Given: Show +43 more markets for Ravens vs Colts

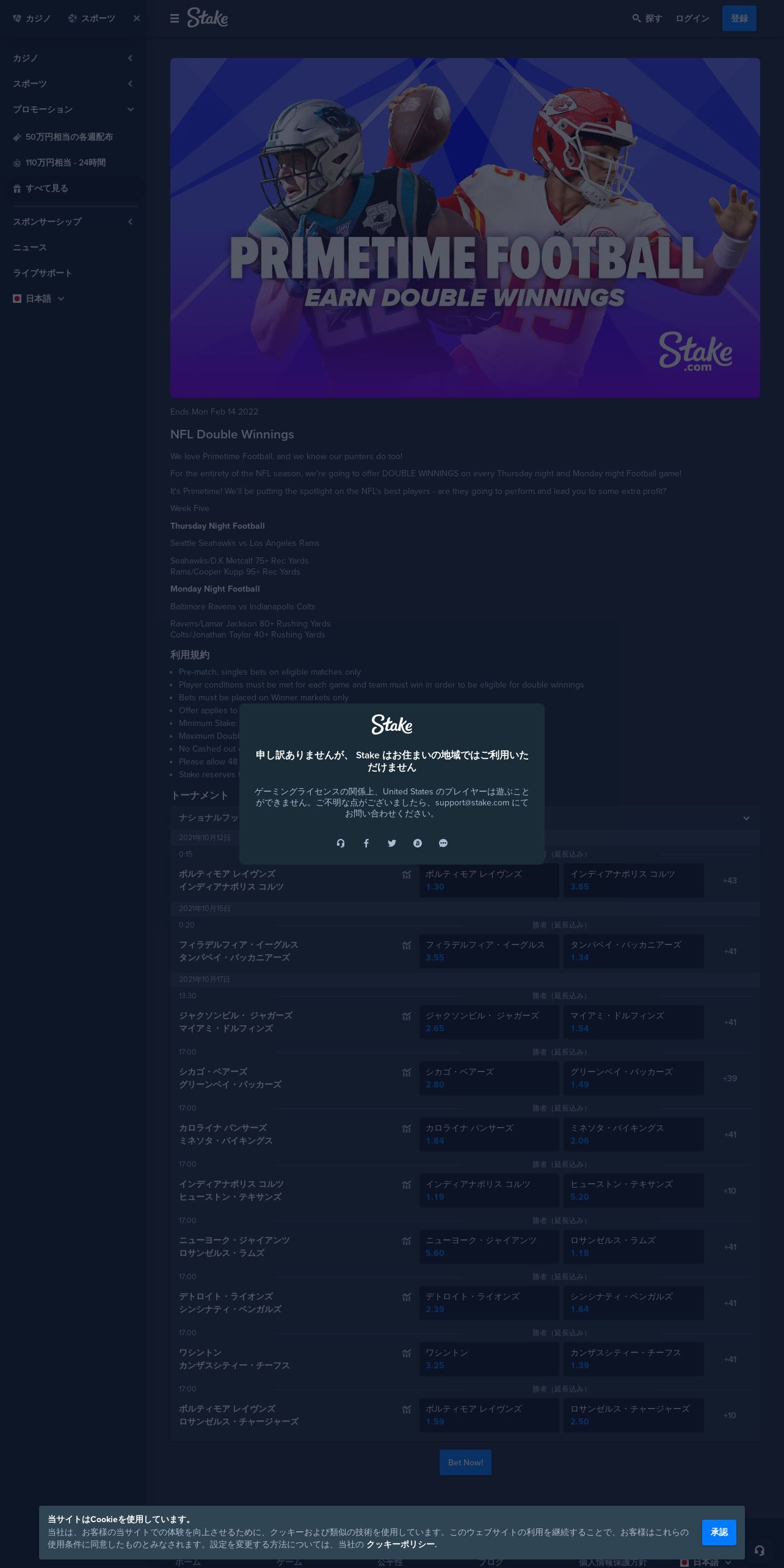Looking at the screenshot, I should (x=730, y=880).
